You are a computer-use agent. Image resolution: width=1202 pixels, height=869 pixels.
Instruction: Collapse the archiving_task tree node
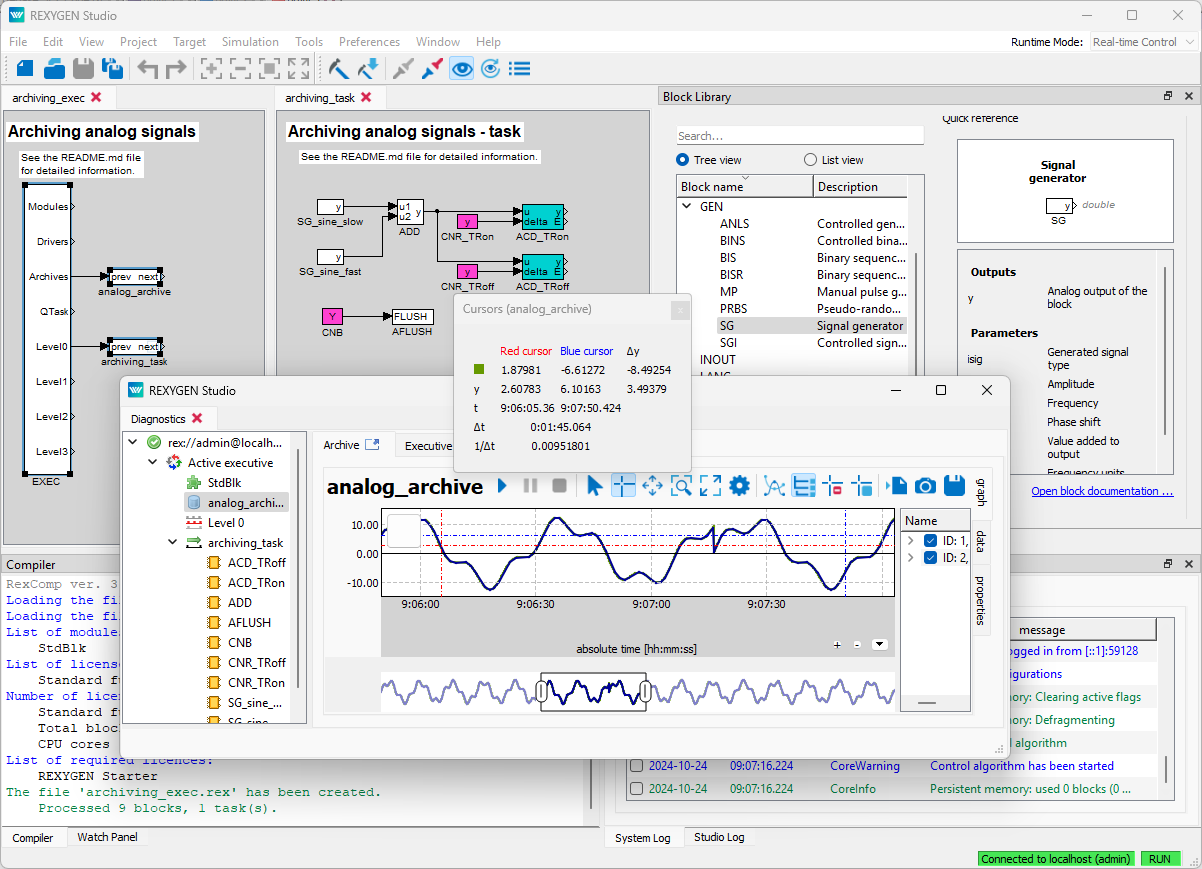[x=172, y=543]
